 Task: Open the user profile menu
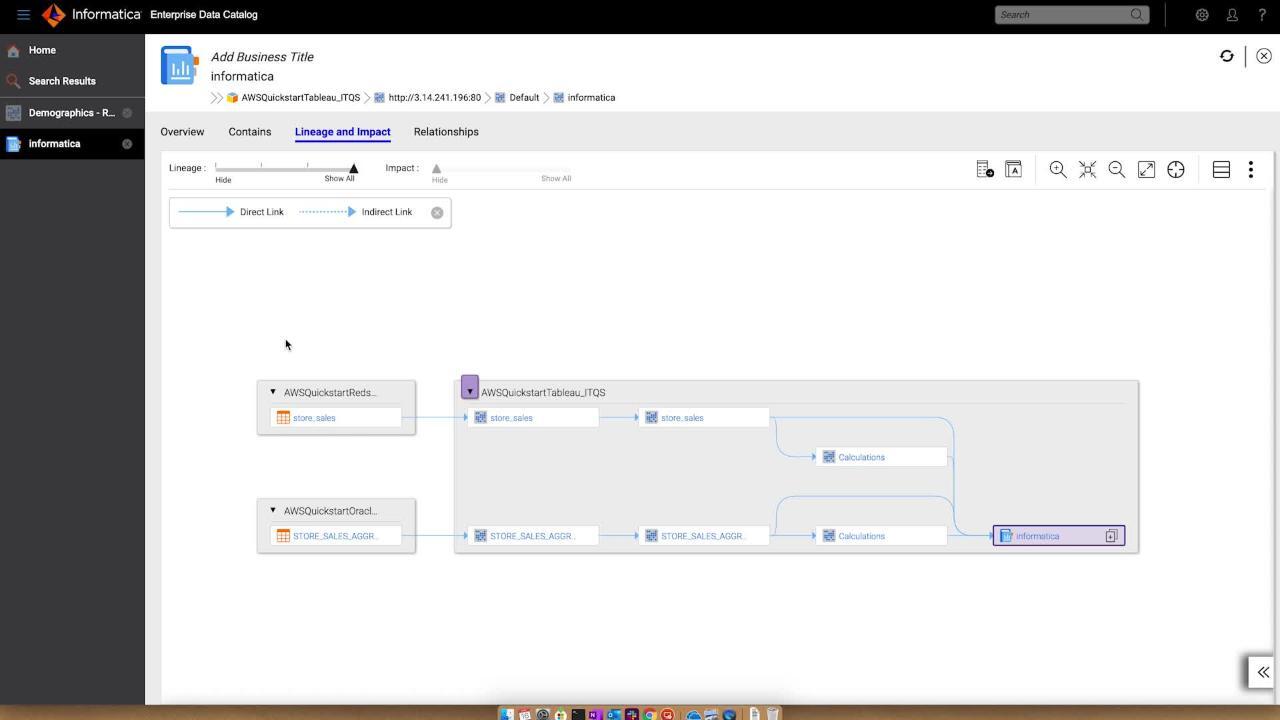click(x=1232, y=15)
